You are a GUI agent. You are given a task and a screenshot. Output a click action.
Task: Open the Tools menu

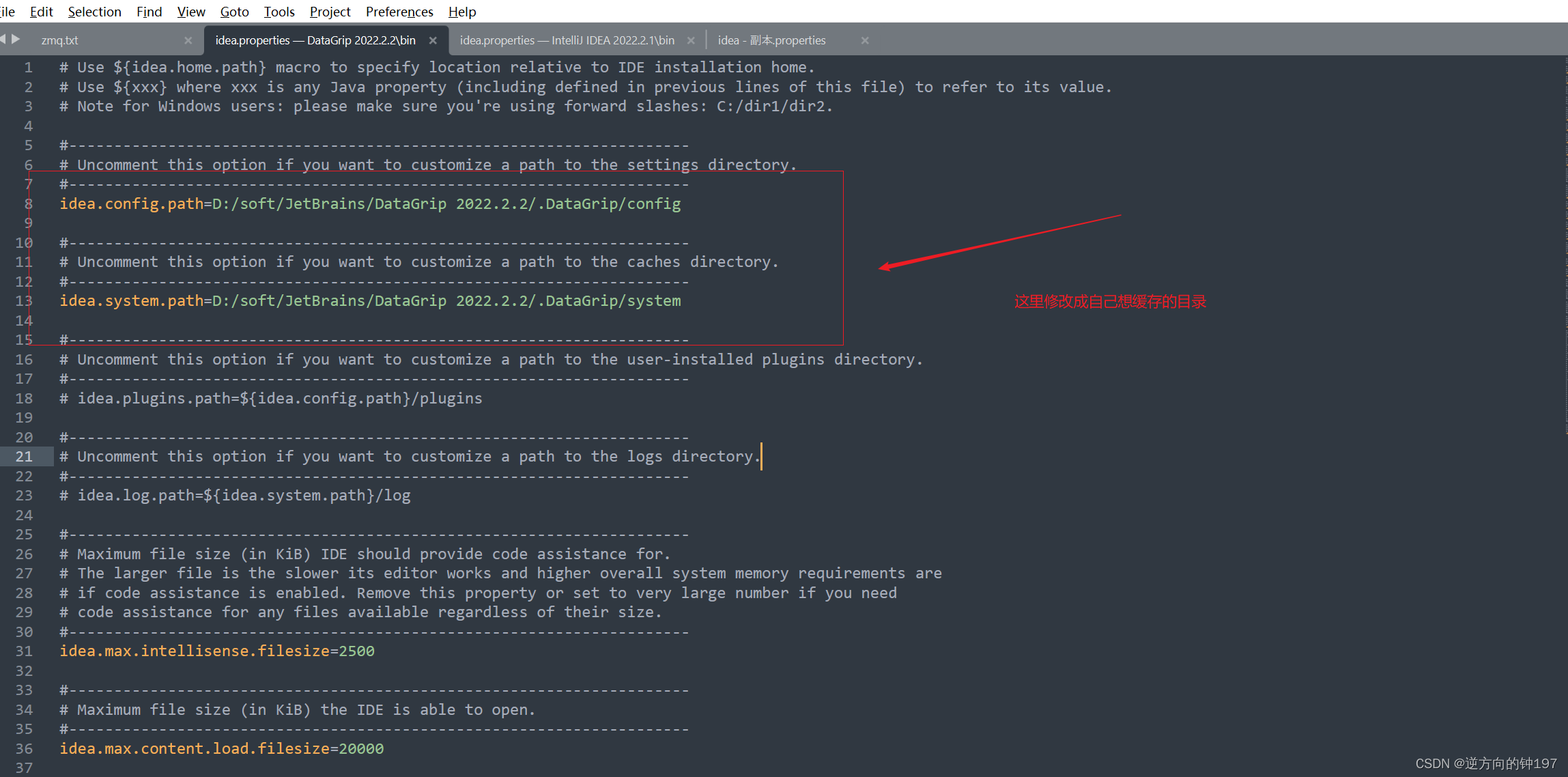click(x=279, y=12)
